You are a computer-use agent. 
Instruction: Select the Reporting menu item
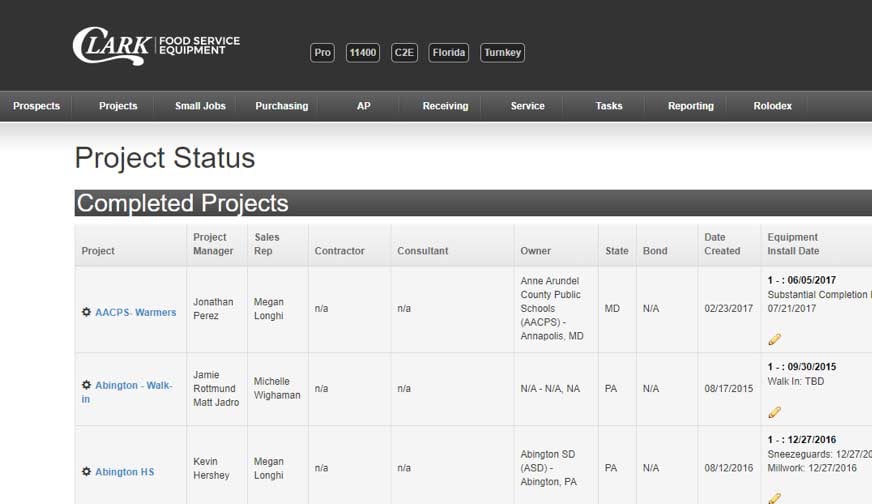tap(690, 106)
